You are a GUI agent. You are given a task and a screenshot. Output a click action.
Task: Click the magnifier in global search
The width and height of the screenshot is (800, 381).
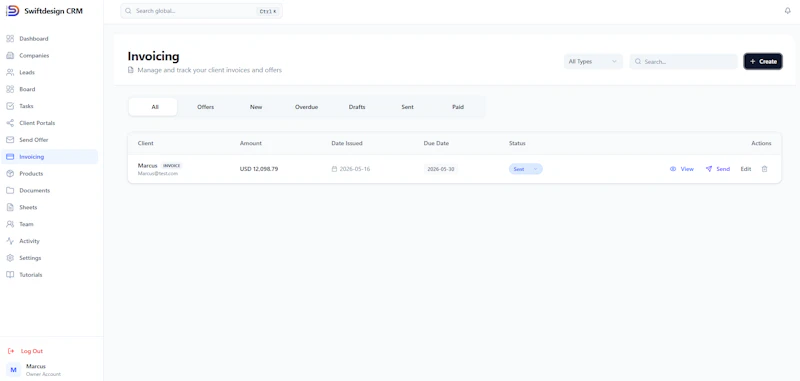[x=128, y=11]
